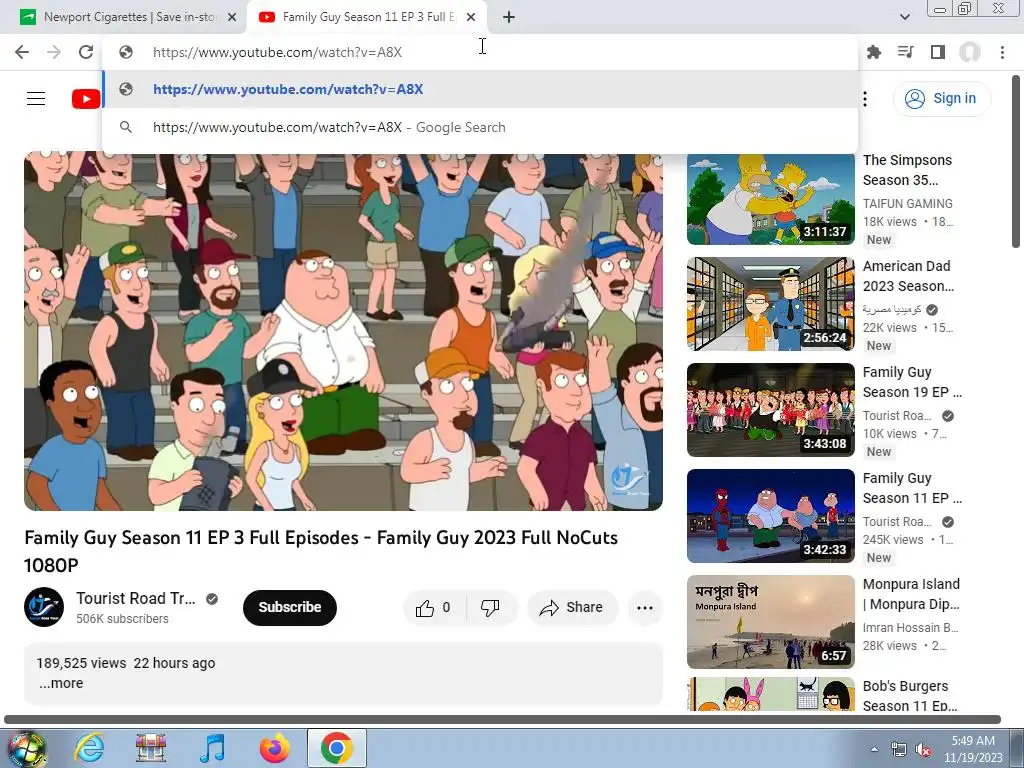Subscribe to Tourist Road Trip channel
The image size is (1024, 768).
289,608
